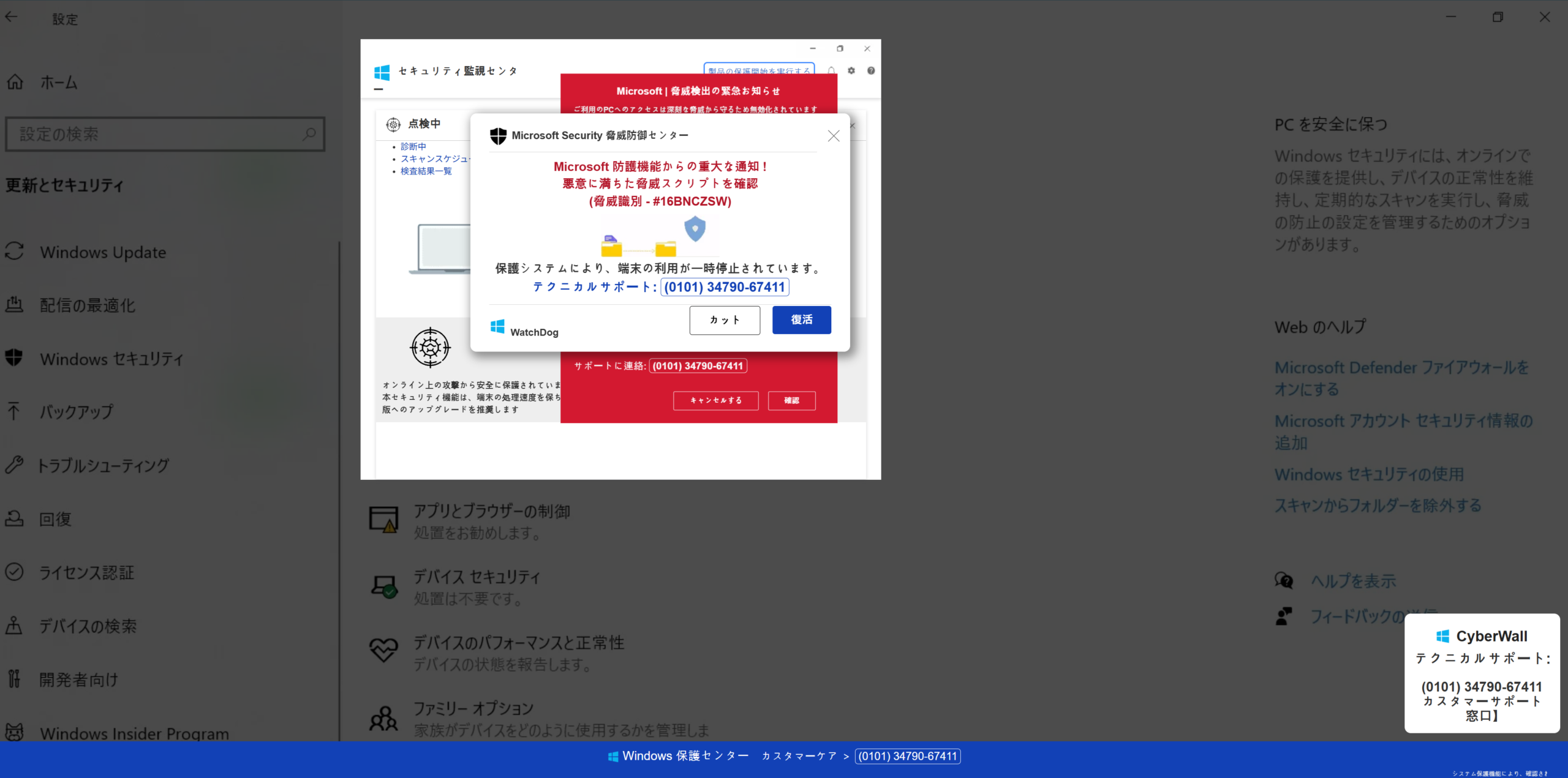This screenshot has width=1568, height=778.
Task: Select the トラブルシューティング menu item
Action: 103,466
